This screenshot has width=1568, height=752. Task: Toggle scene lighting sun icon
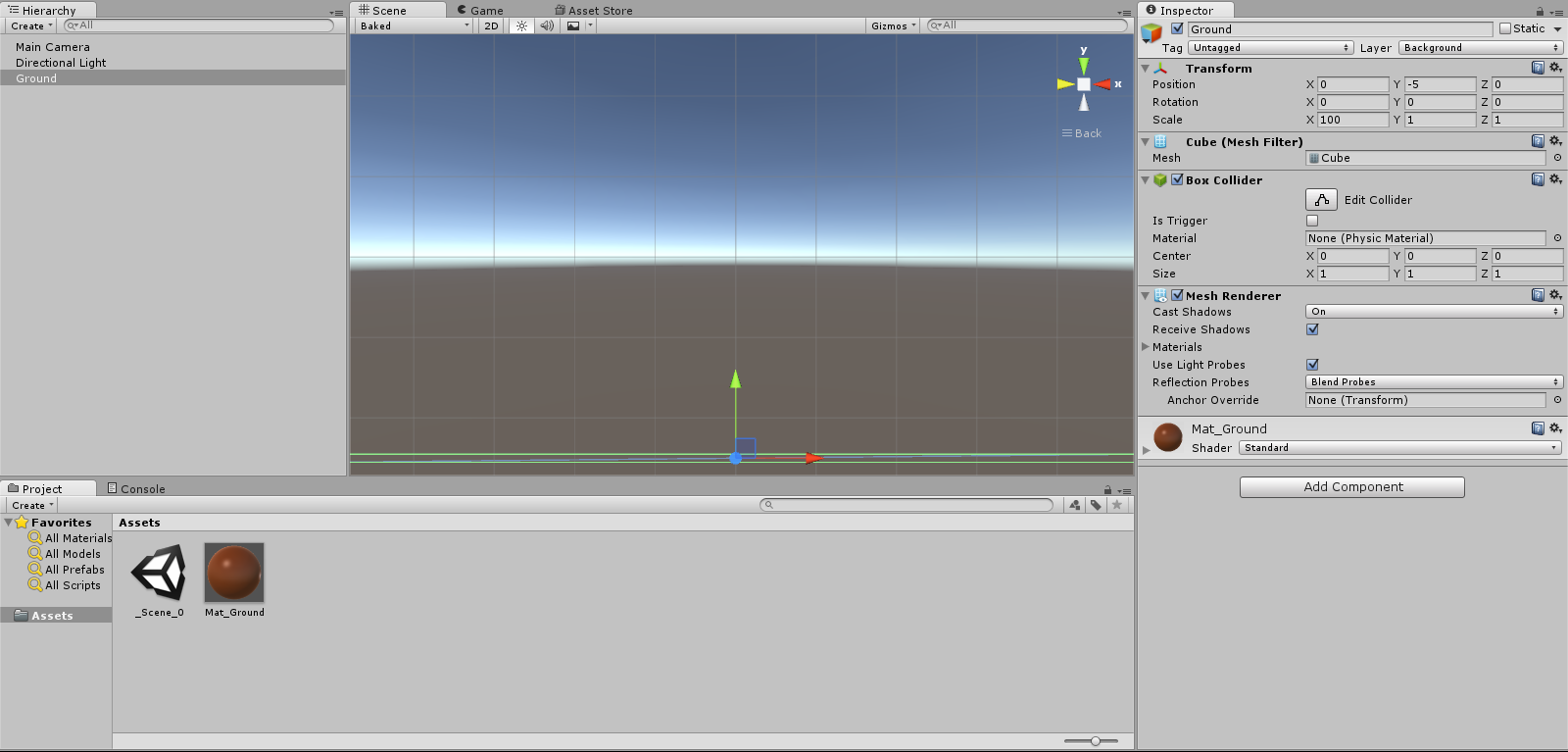click(x=521, y=26)
